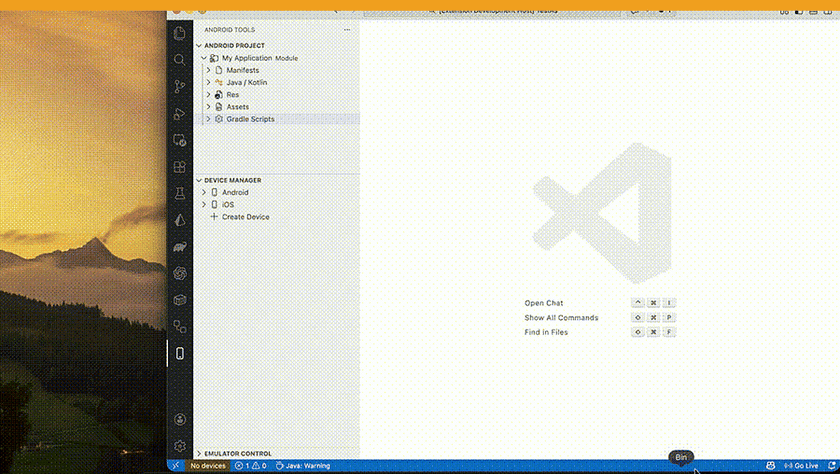840x474 pixels.
Task: Collapse the Android Project section
Action: [x=199, y=46]
